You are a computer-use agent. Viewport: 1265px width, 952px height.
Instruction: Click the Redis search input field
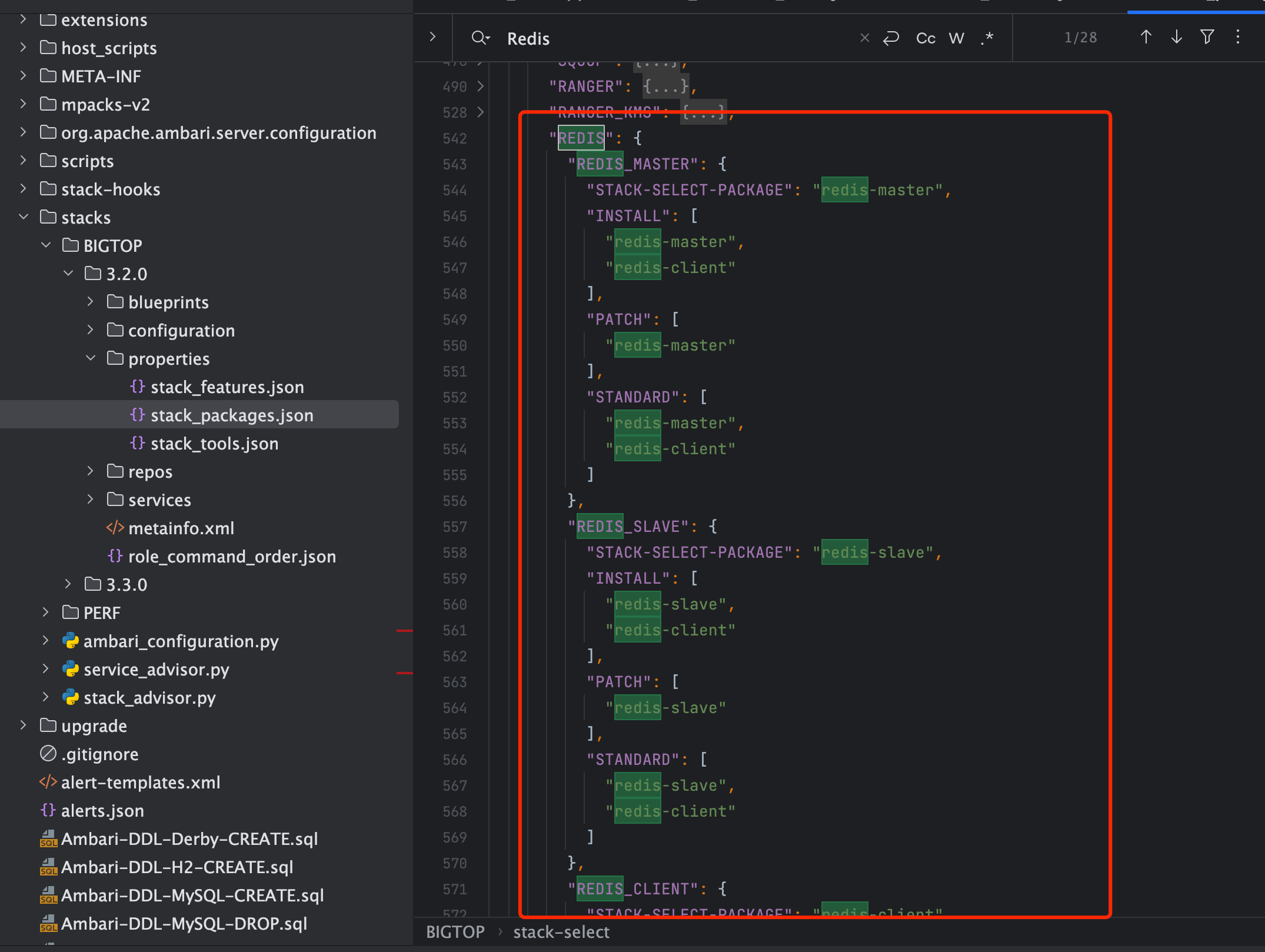coord(677,38)
